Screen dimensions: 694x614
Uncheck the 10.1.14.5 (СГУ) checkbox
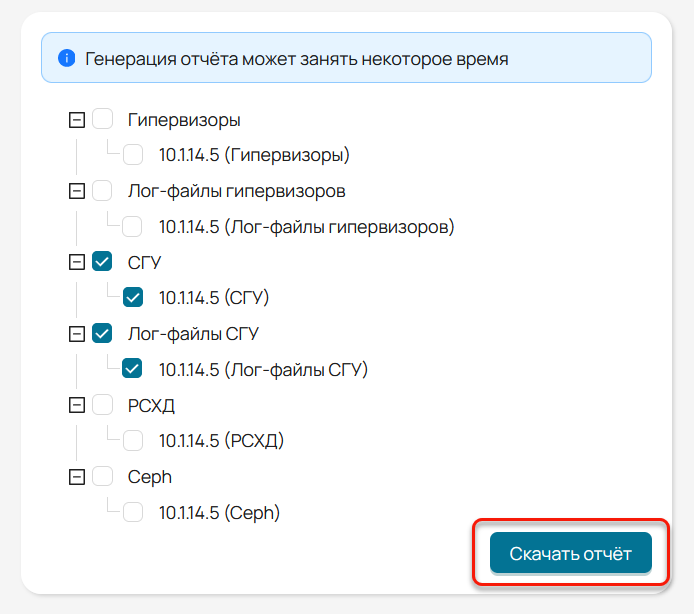click(x=133, y=297)
